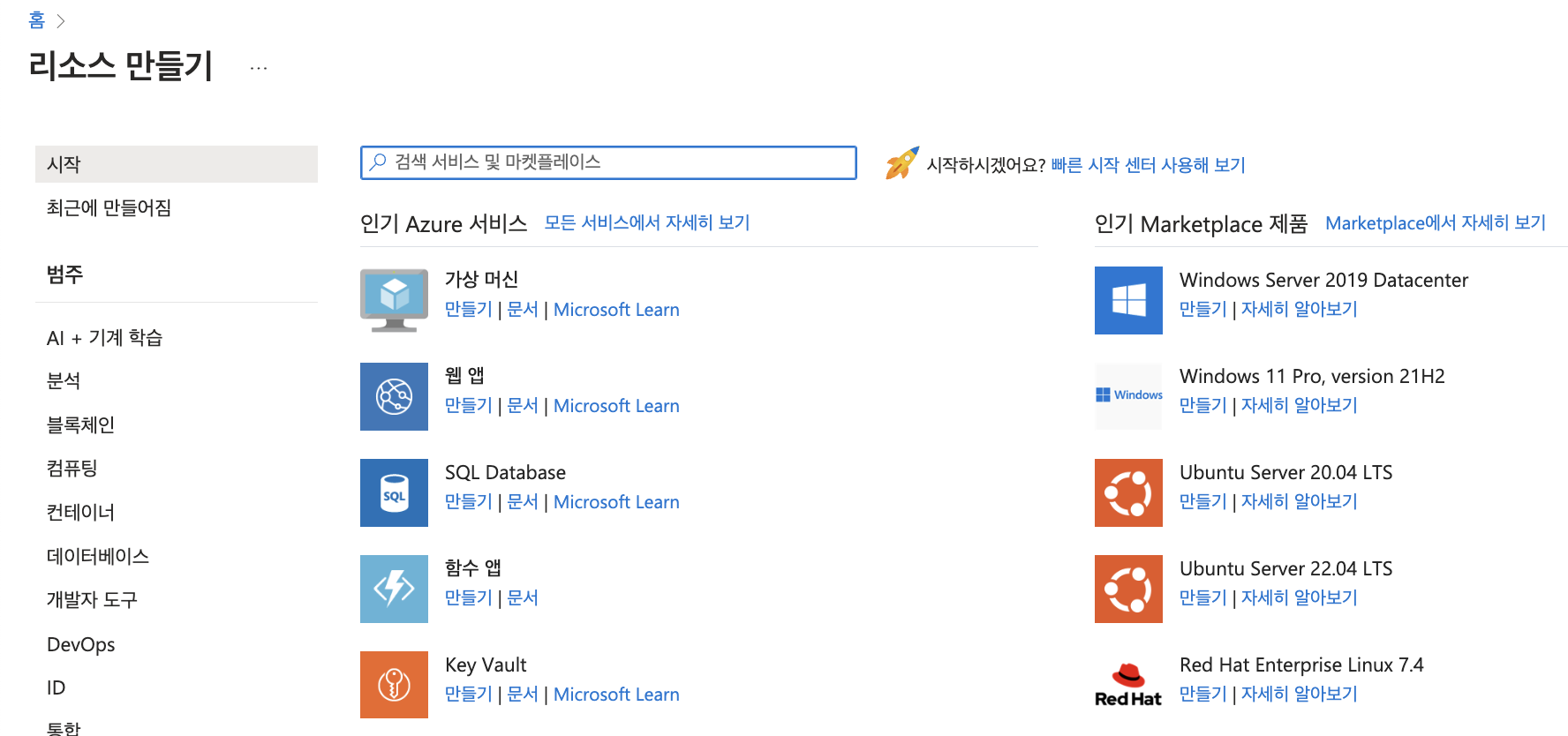1568x736 pixels.
Task: Click 자세히 알아보기 under Windows Server 2019
Action: tap(1300, 310)
